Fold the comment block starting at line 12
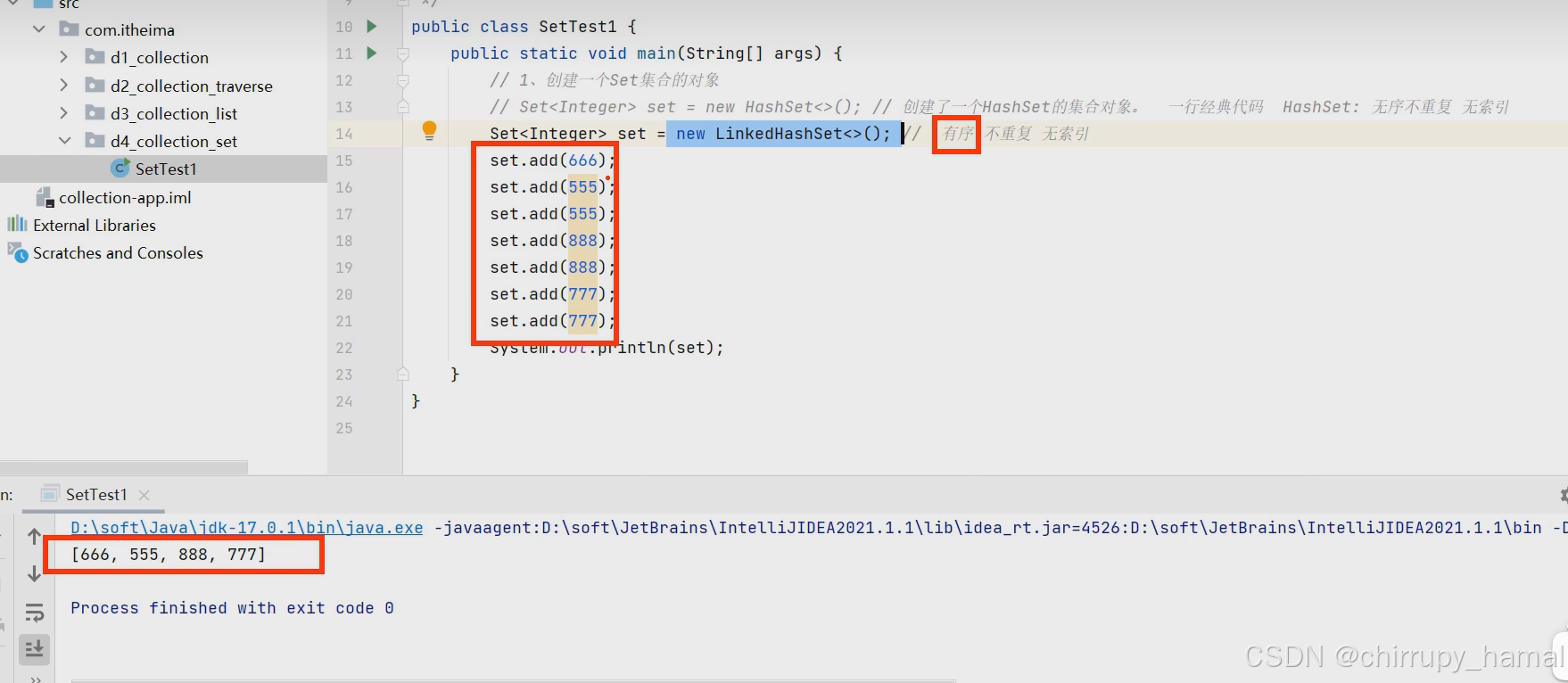 tap(403, 81)
